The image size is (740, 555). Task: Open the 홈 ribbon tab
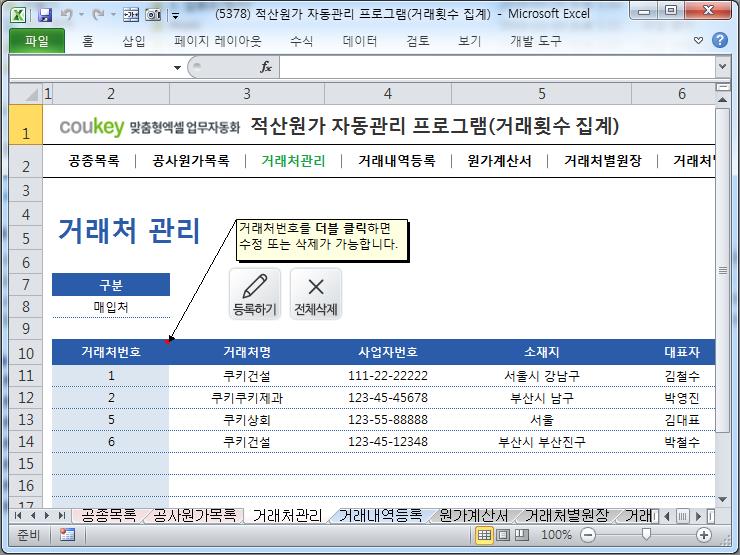tap(88, 41)
